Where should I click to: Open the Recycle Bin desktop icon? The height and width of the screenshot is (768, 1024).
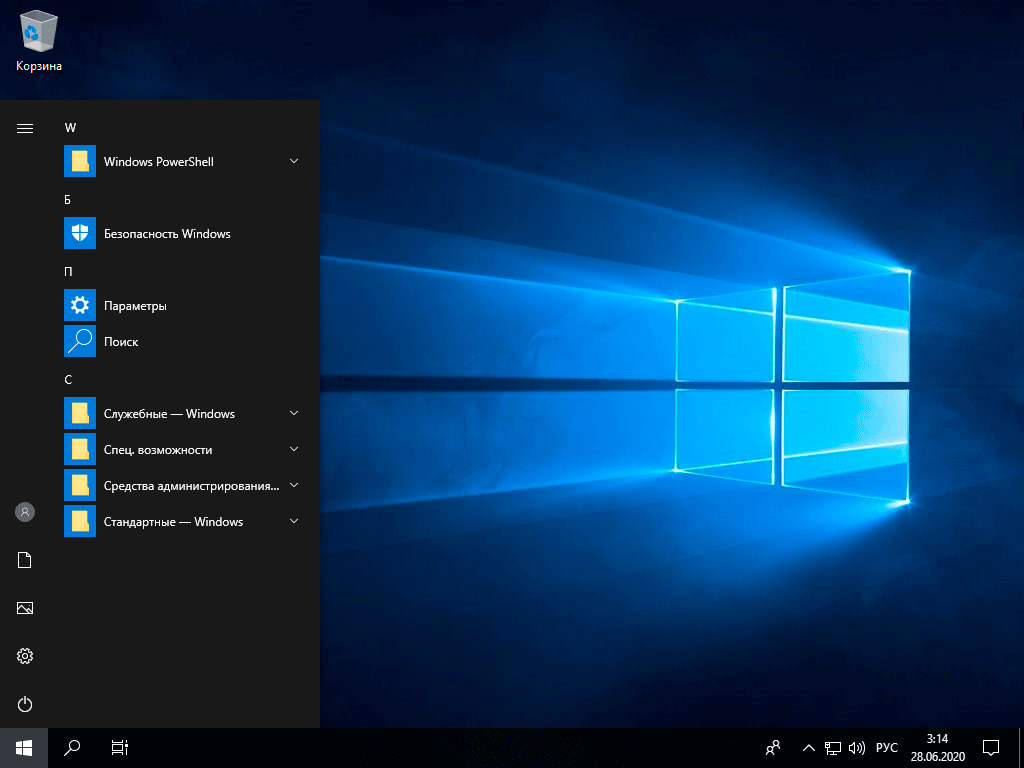(x=38, y=40)
